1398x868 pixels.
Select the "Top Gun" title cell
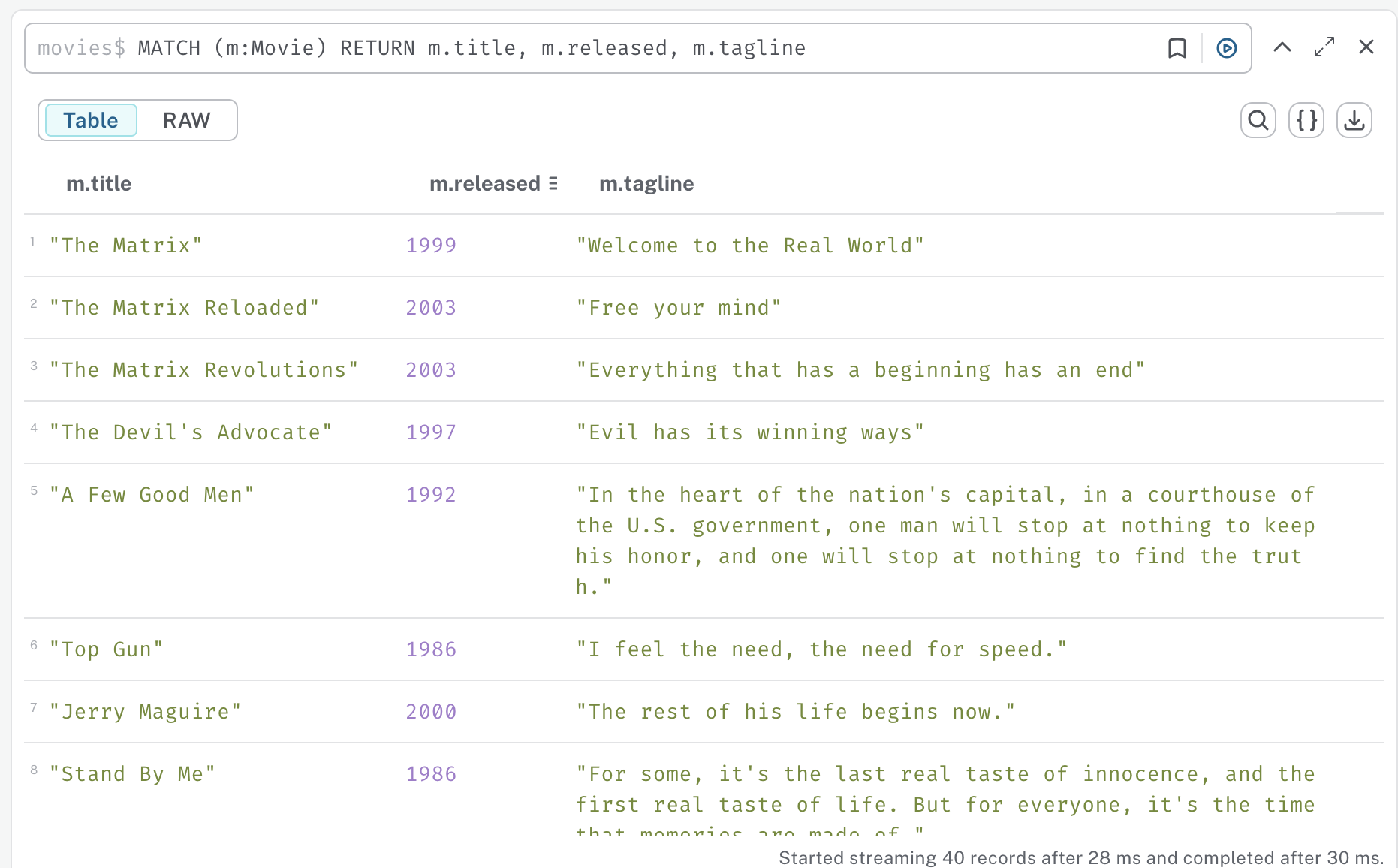[106, 649]
